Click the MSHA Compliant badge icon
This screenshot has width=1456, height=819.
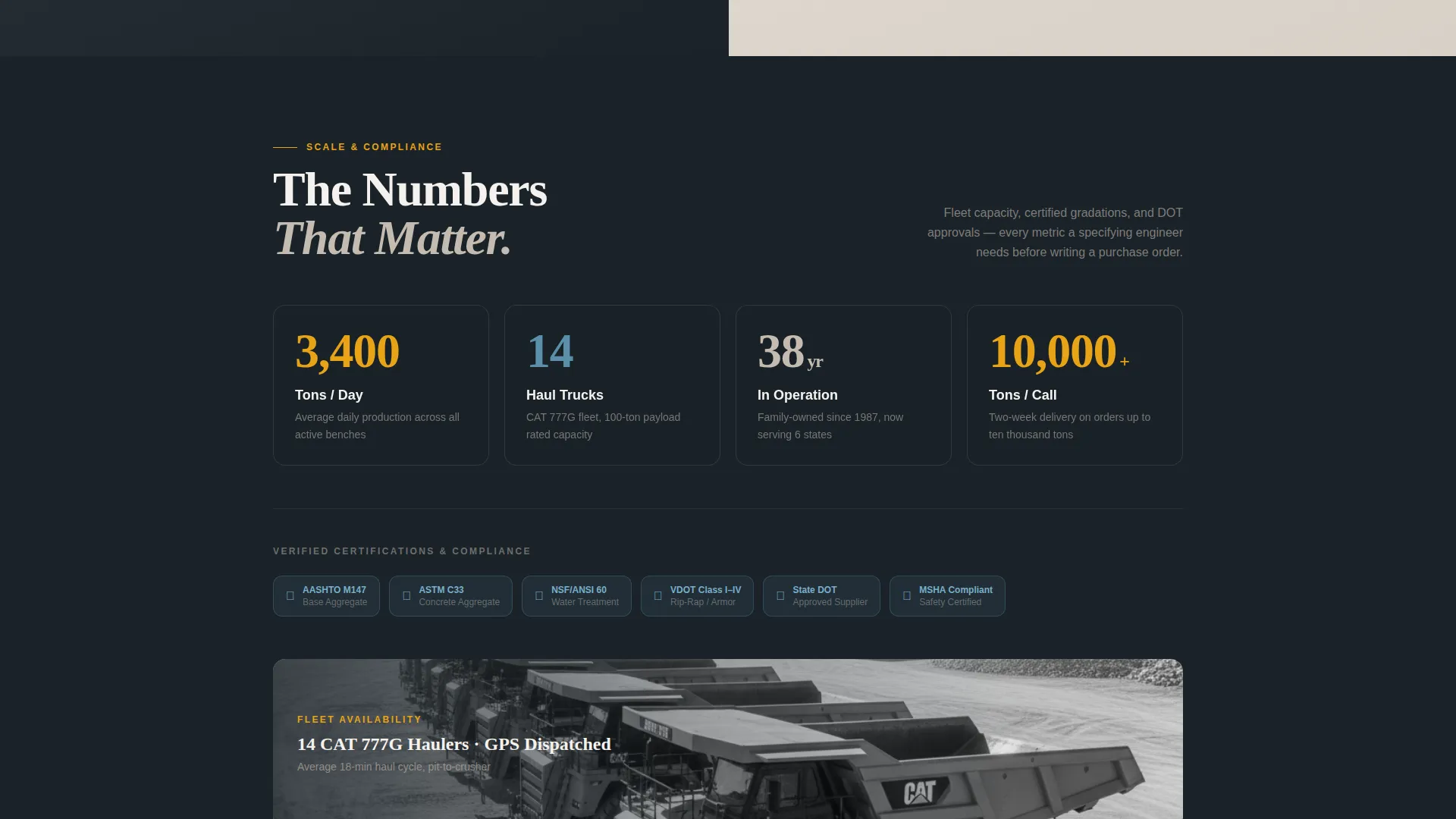tap(907, 596)
